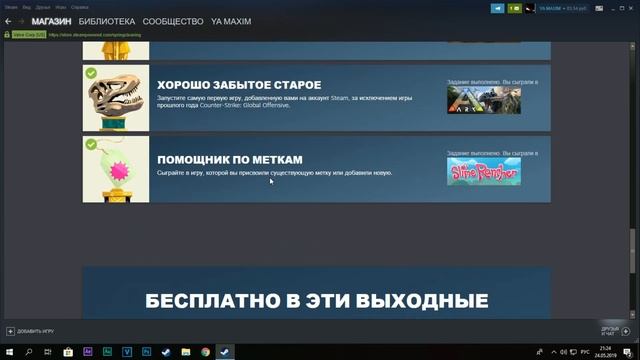
Task: Open the Игры menu
Action: (x=60, y=7)
